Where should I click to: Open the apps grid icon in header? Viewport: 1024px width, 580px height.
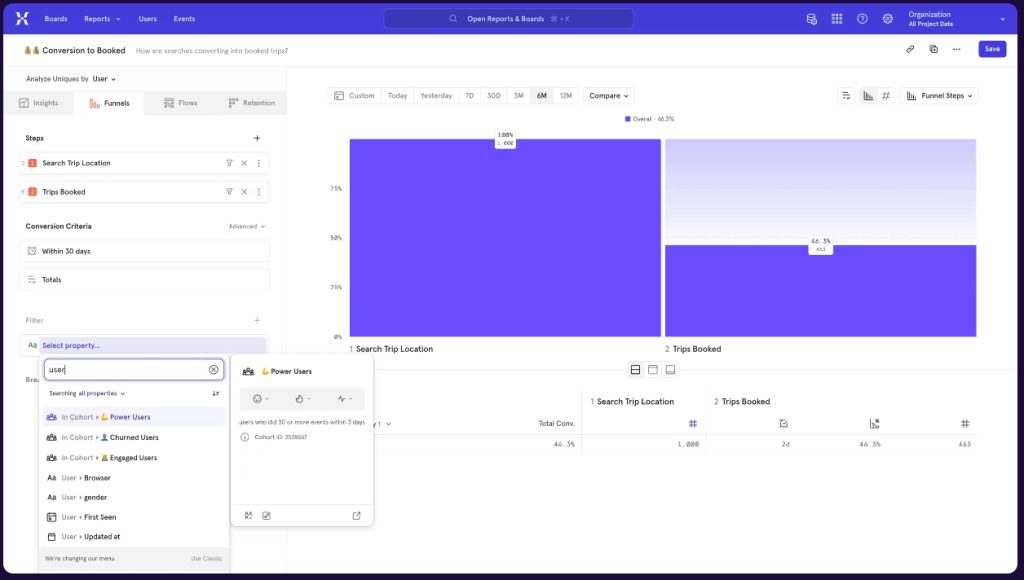(837, 19)
